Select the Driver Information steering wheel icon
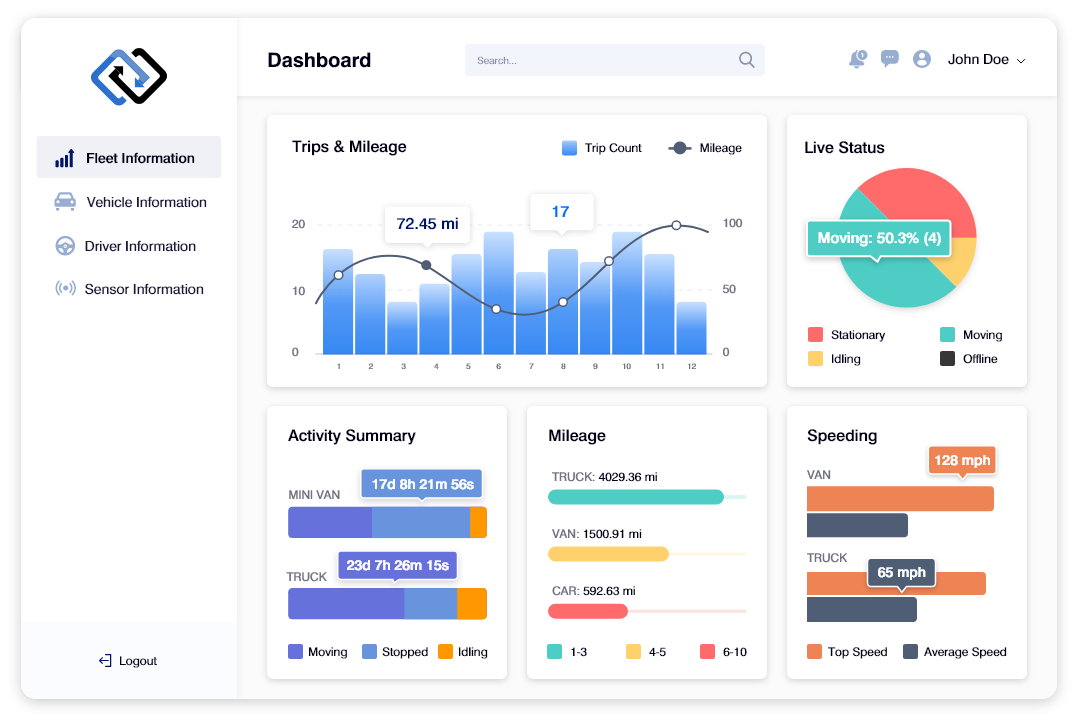 point(65,245)
